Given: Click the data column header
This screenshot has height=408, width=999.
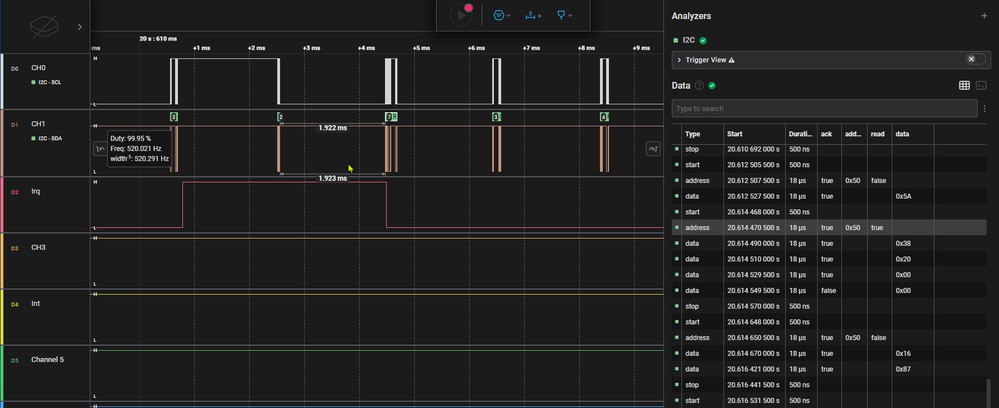Looking at the screenshot, I should click(x=902, y=135).
